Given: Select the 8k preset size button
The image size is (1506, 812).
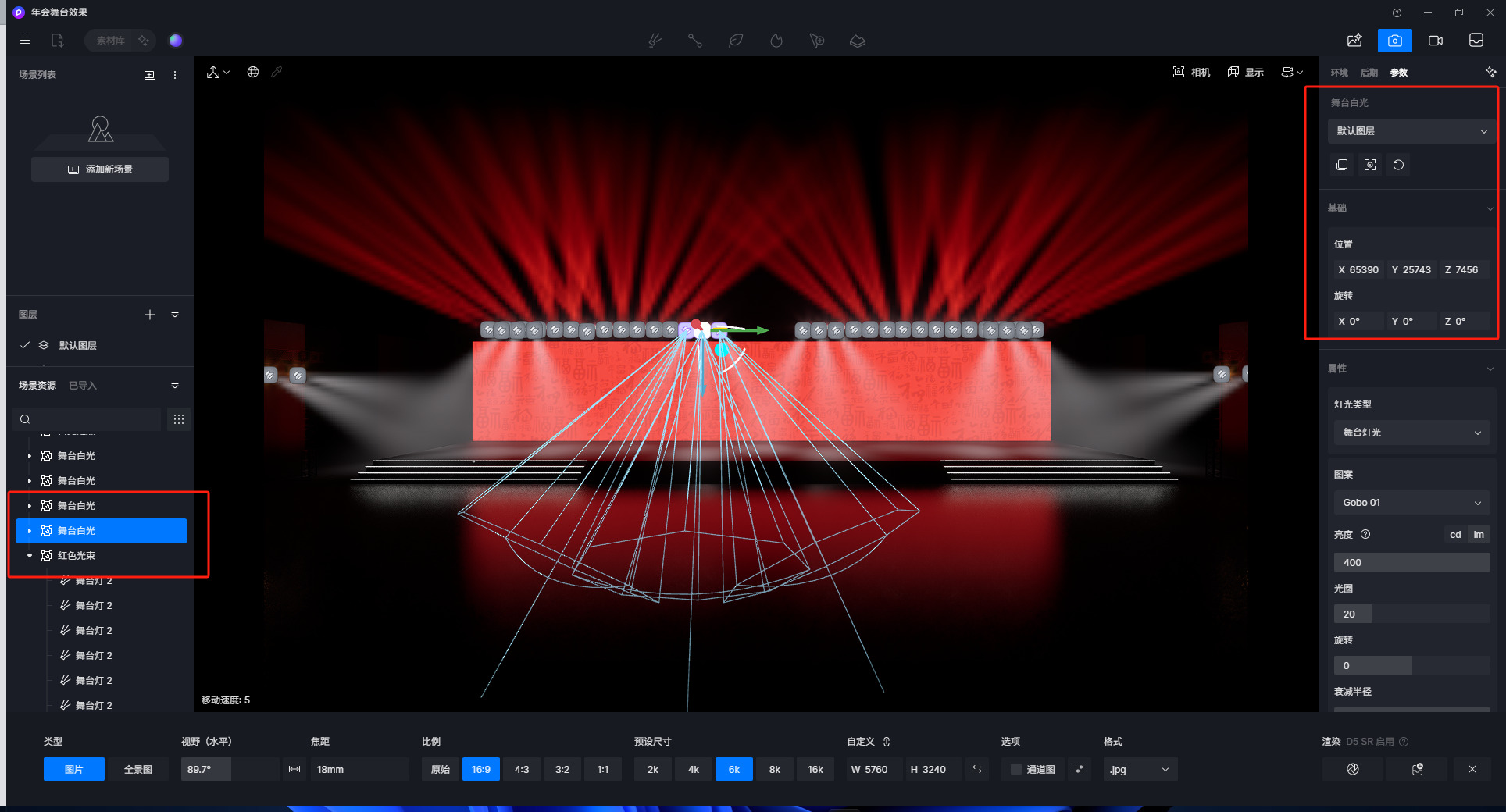Looking at the screenshot, I should click(774, 769).
